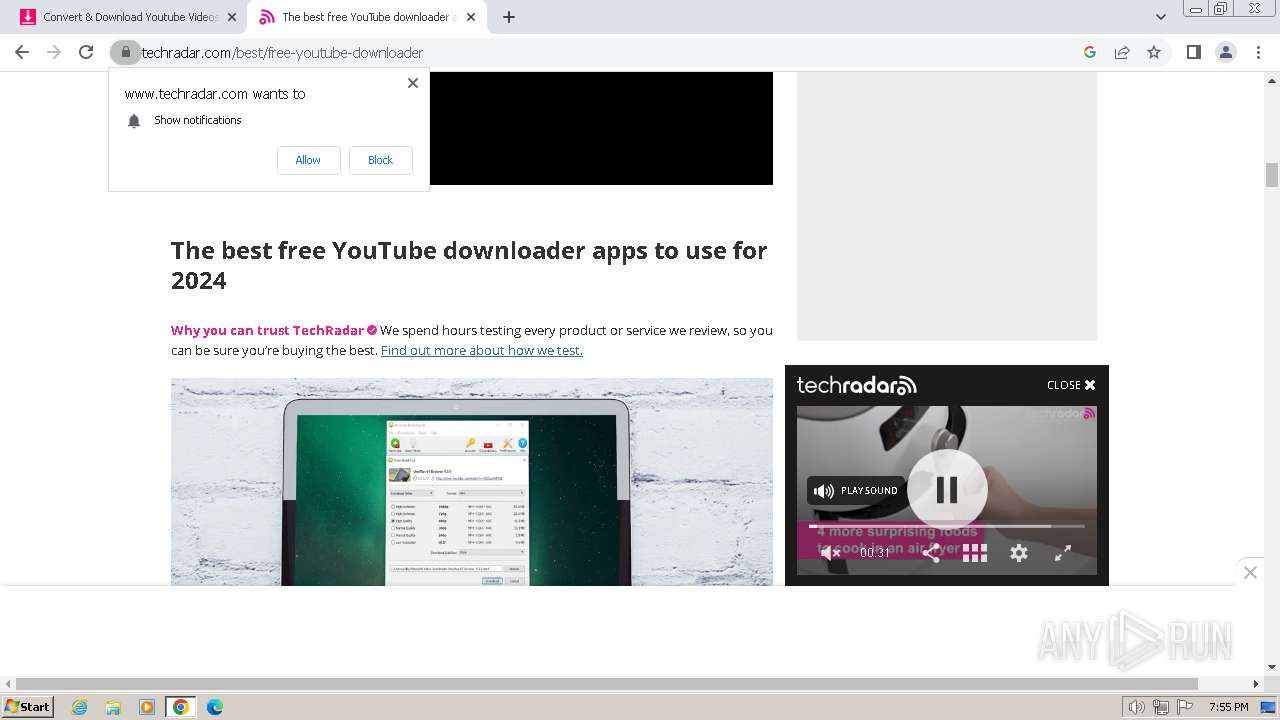Click the horizontal scrollbar
Viewport: 1280px width, 720px height.
[608, 684]
